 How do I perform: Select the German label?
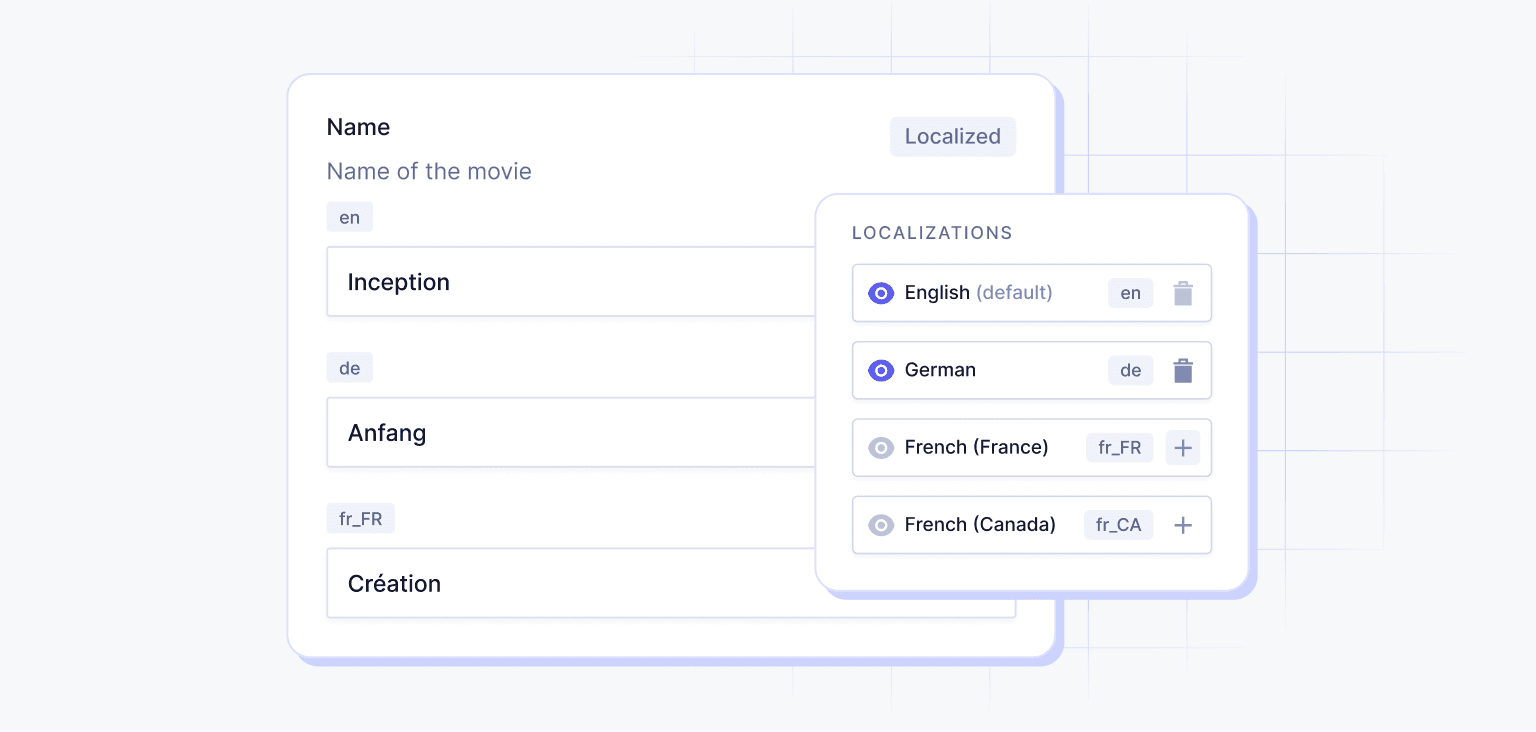coord(940,370)
